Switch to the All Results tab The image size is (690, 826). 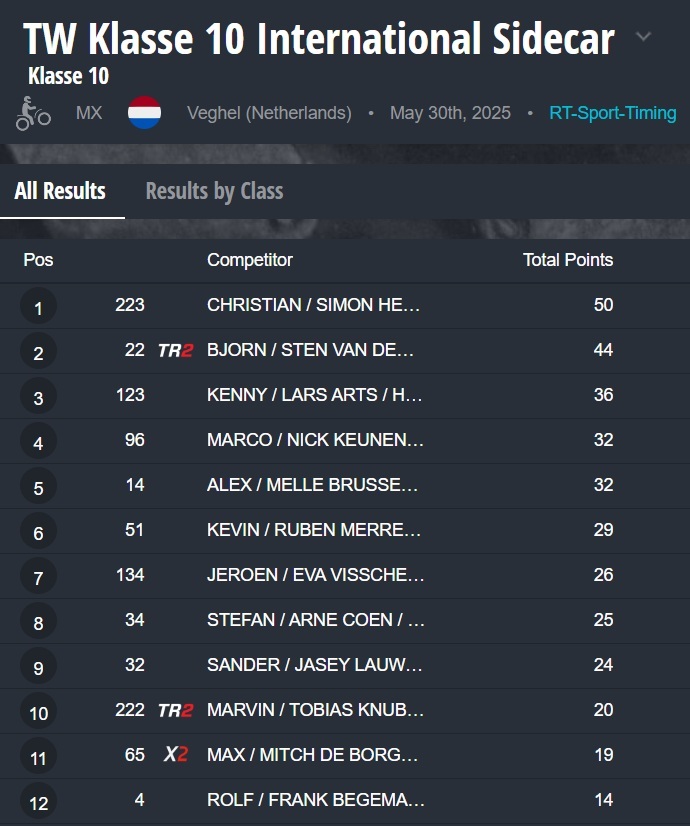pyautogui.click(x=60, y=191)
